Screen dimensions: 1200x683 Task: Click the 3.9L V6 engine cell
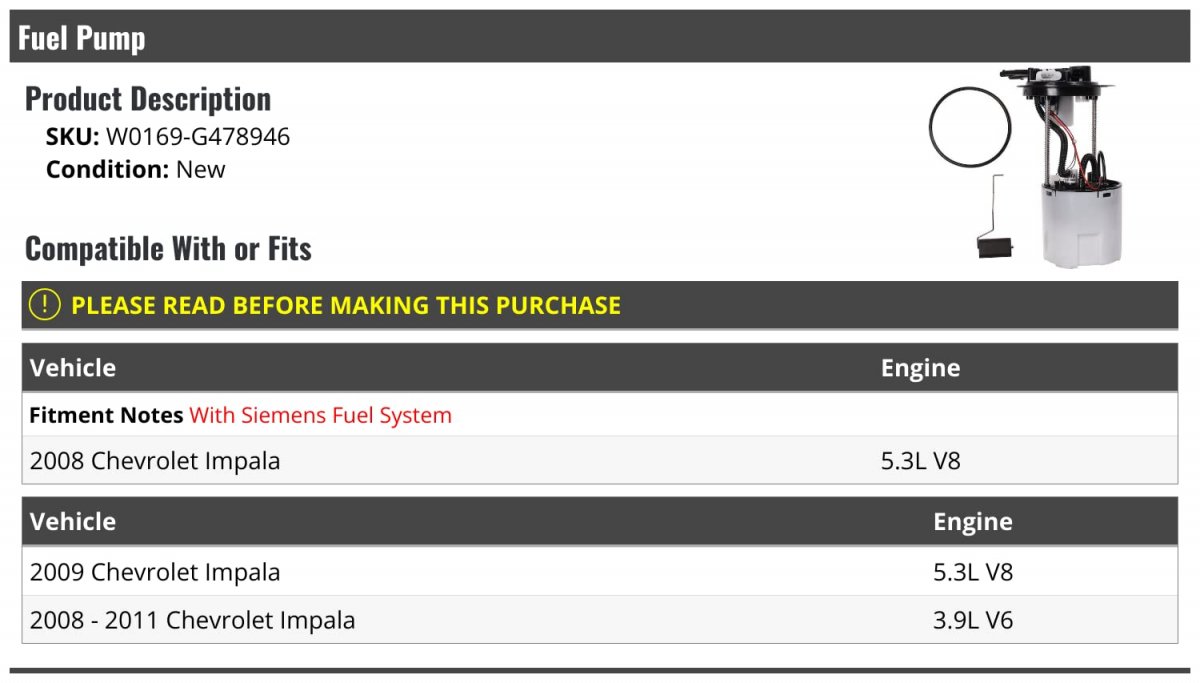click(x=972, y=620)
